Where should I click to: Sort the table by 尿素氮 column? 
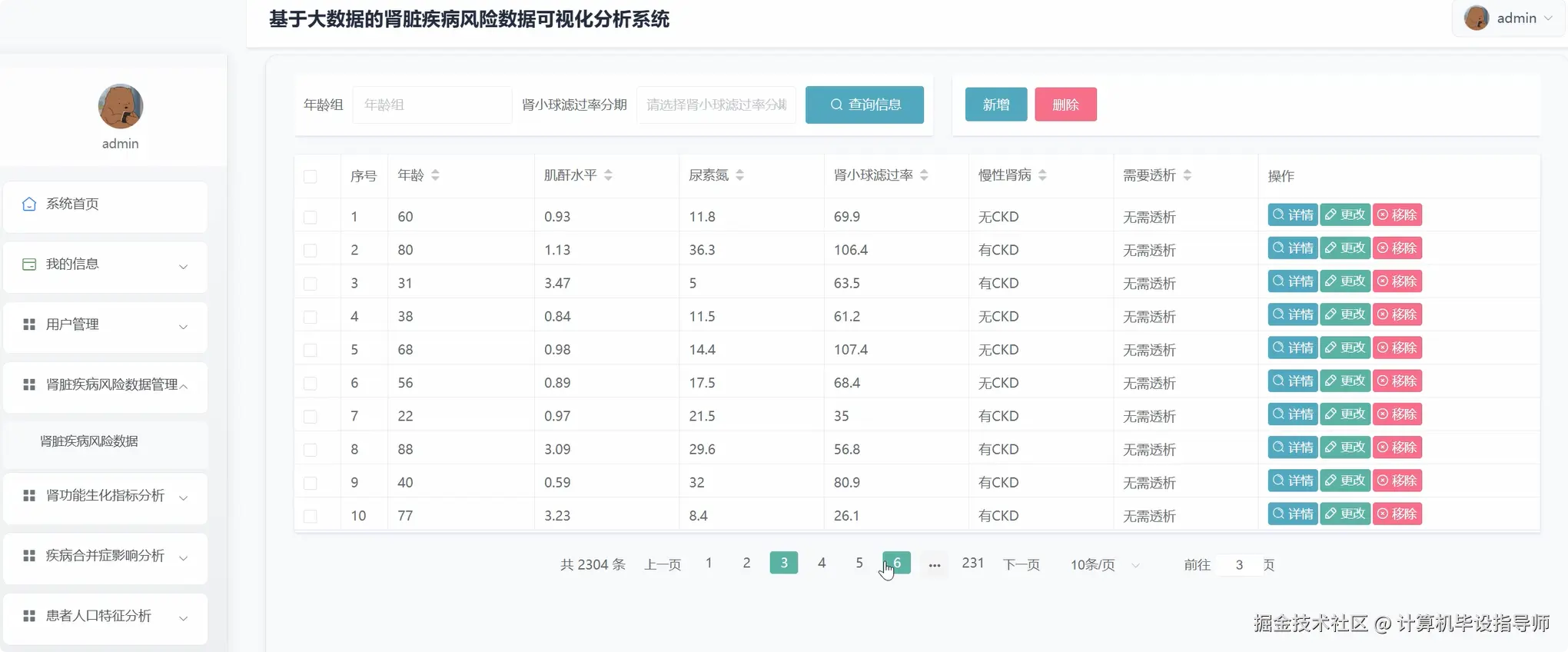(x=739, y=175)
